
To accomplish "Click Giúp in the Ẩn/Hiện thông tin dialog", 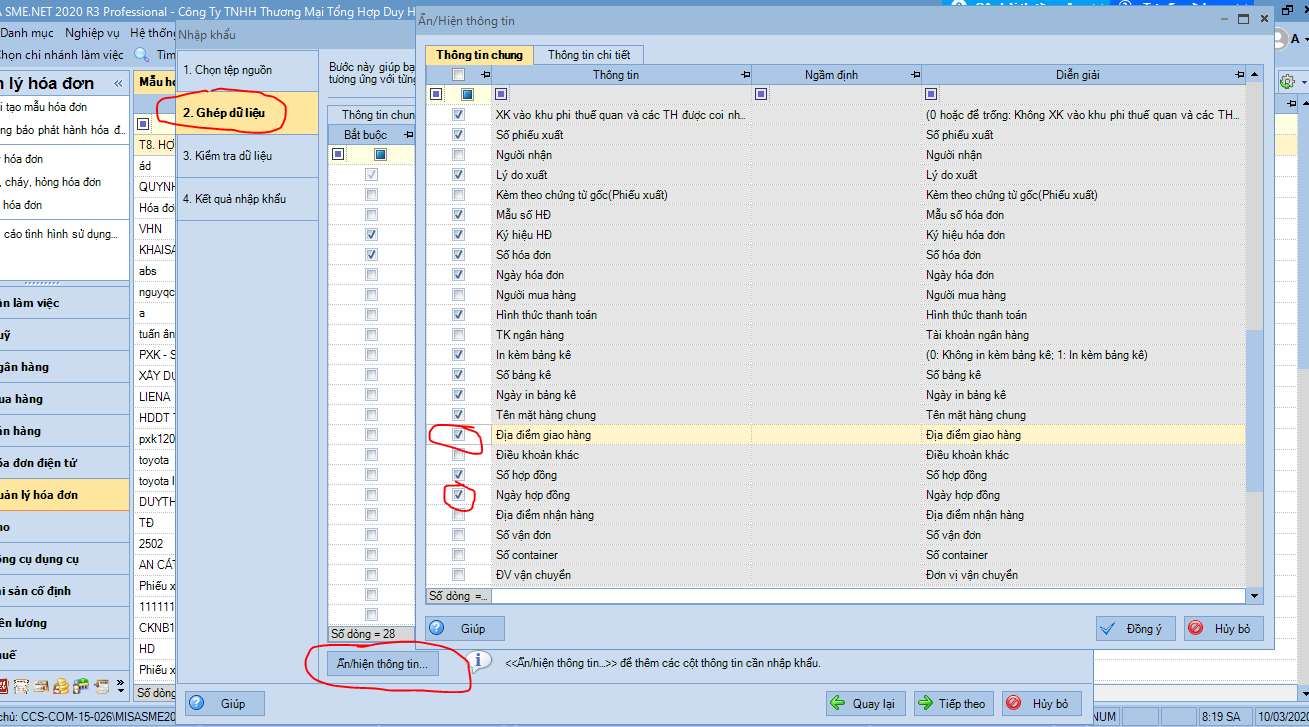I will pos(464,629).
